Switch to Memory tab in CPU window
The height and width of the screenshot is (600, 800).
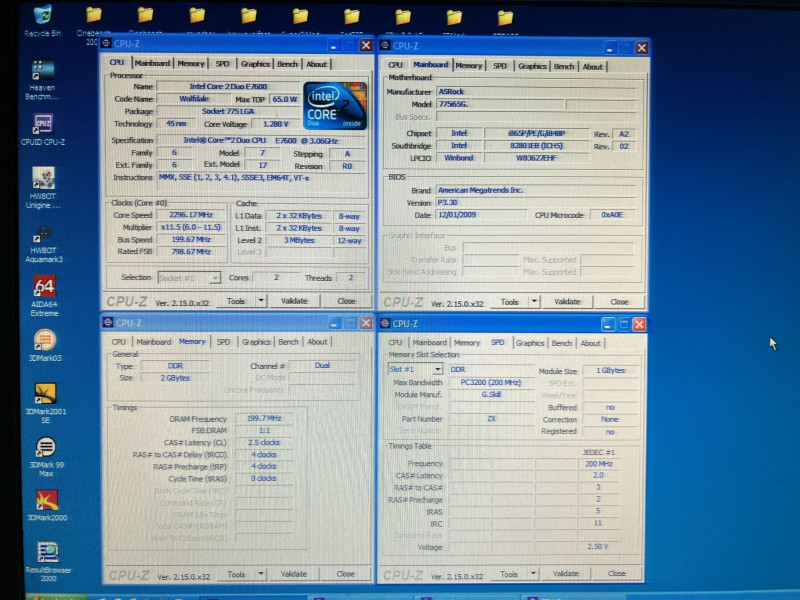[x=191, y=64]
